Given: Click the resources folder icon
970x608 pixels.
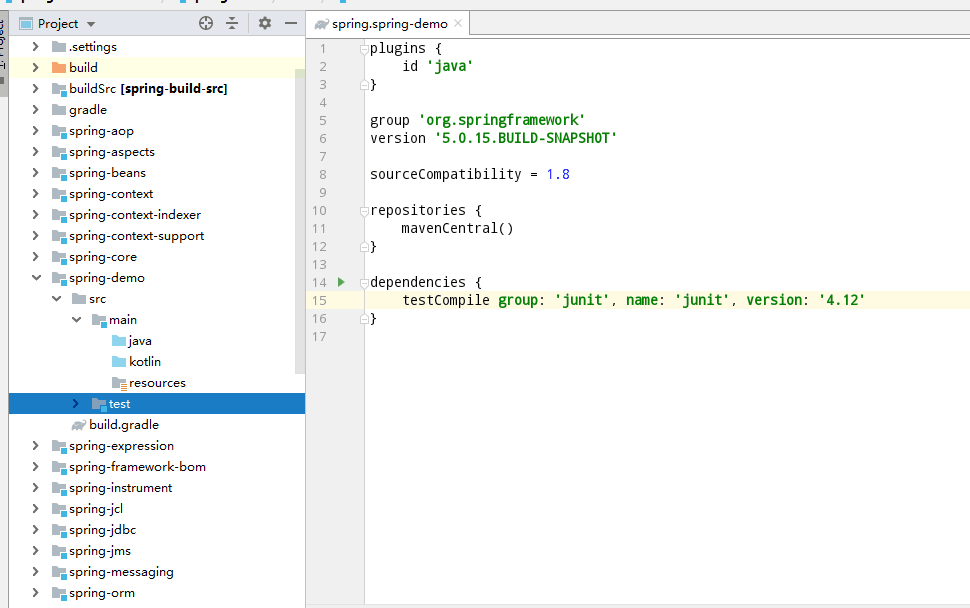Looking at the screenshot, I should click(119, 383).
